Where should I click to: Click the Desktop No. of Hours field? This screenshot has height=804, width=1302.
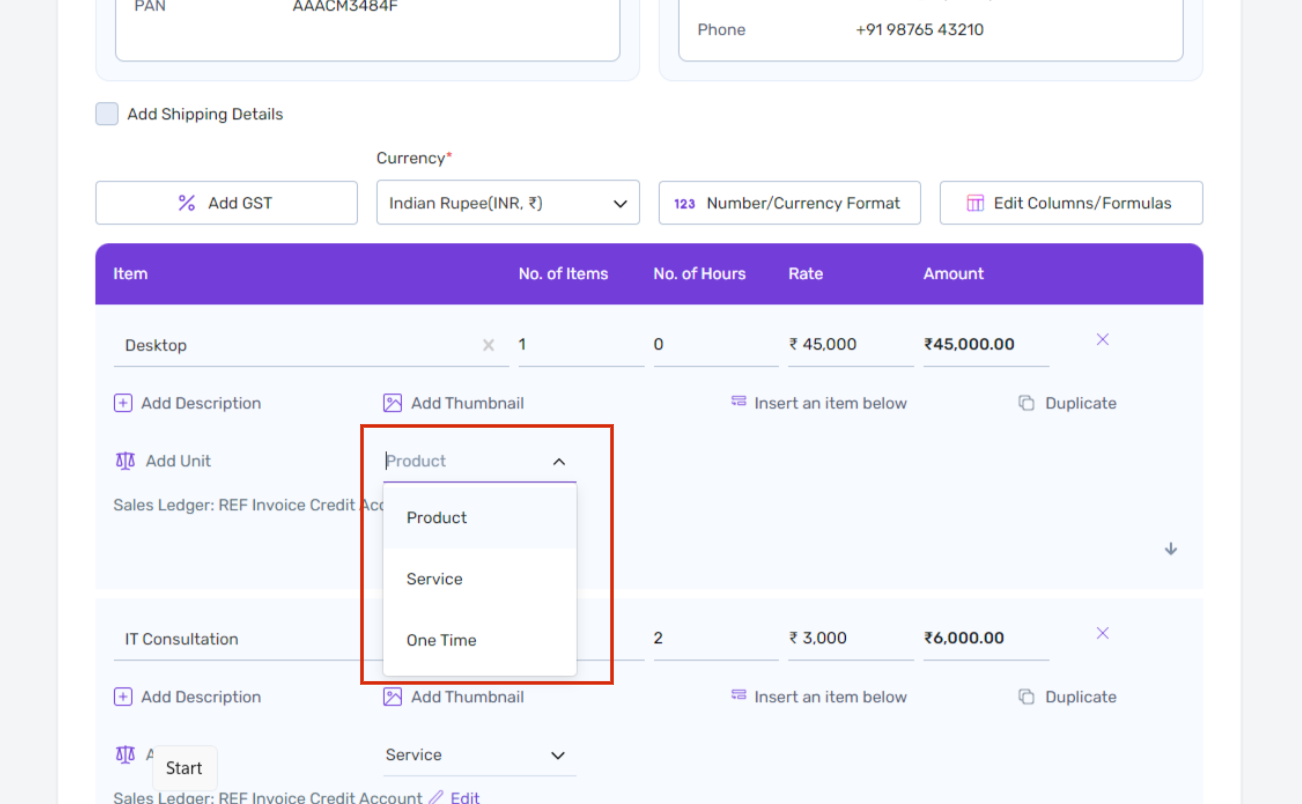coord(716,345)
